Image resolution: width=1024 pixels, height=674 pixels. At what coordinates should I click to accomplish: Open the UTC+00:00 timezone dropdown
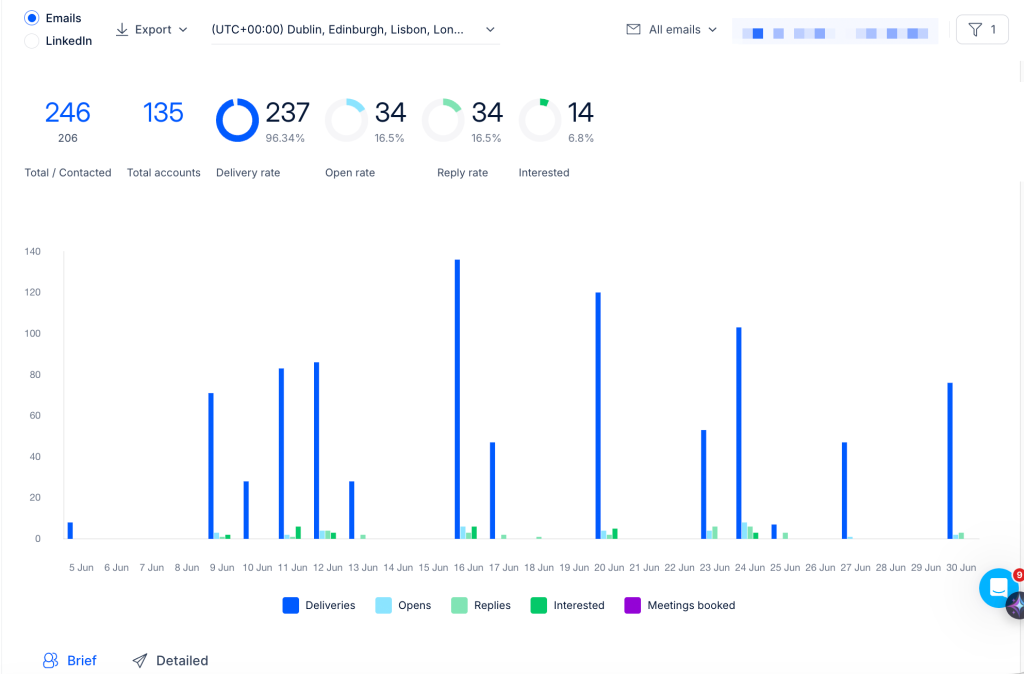tap(355, 29)
